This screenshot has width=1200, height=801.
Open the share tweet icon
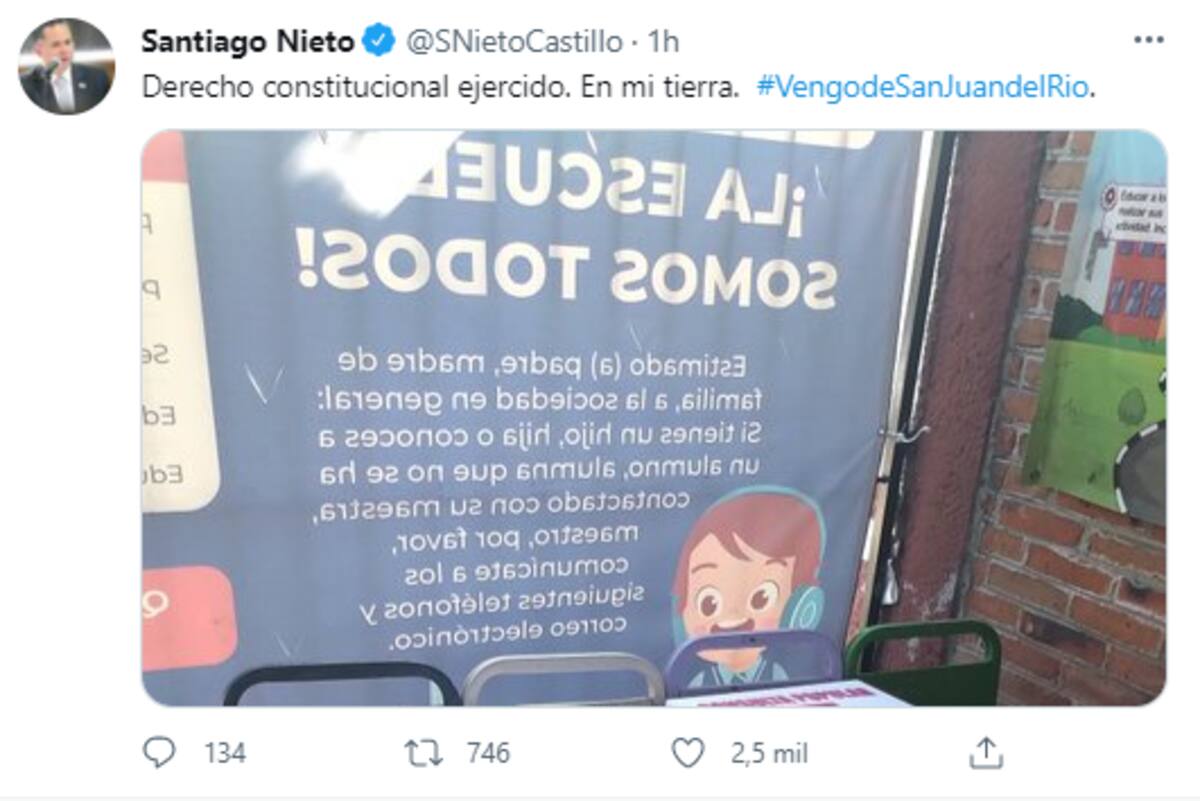point(986,752)
